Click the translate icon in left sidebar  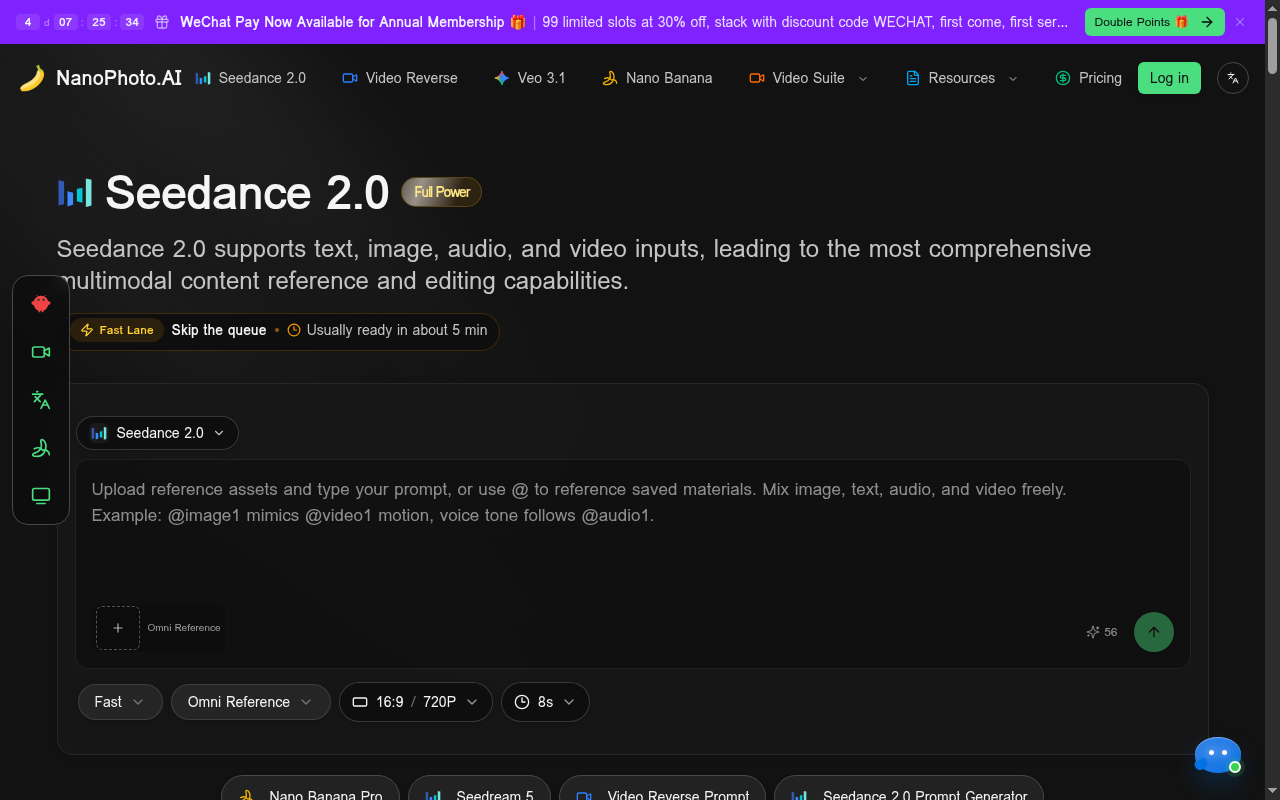[41, 400]
